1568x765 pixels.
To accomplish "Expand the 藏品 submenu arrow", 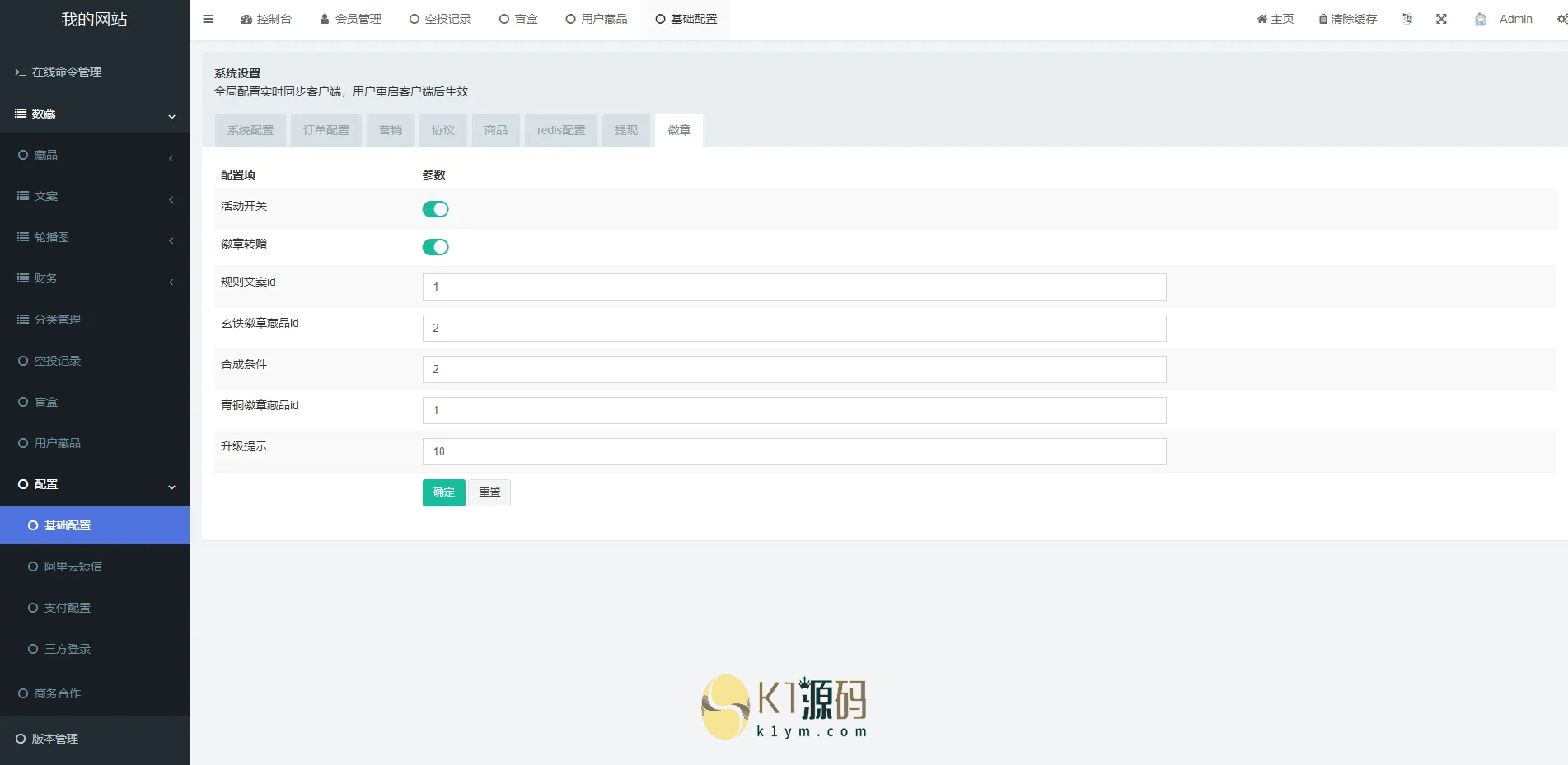I will click(x=171, y=157).
